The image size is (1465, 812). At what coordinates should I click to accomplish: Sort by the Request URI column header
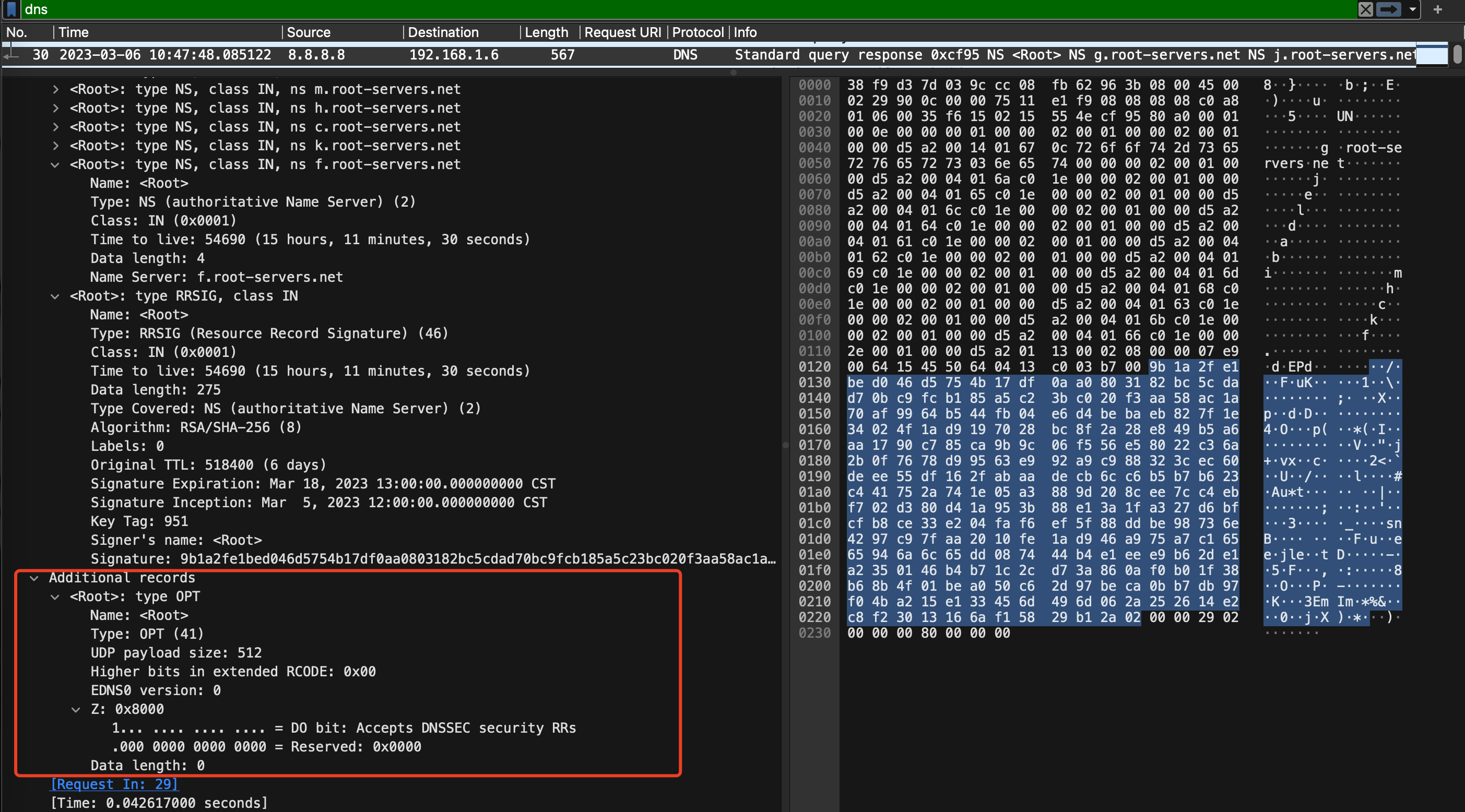click(x=622, y=32)
